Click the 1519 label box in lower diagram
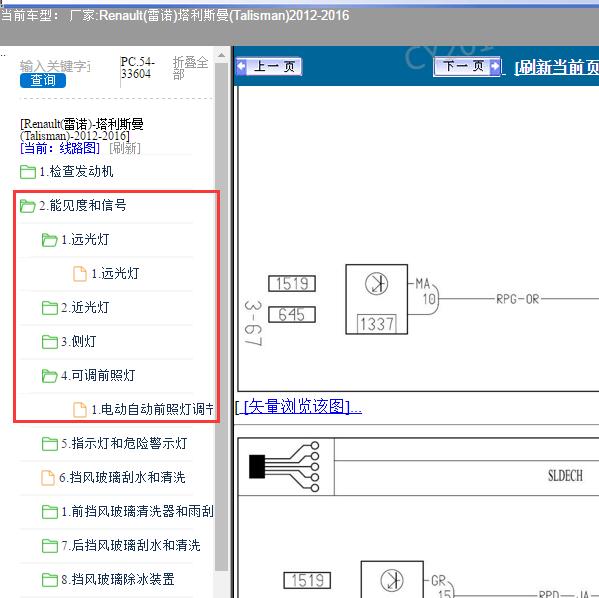The height and width of the screenshot is (598, 599). [x=307, y=581]
